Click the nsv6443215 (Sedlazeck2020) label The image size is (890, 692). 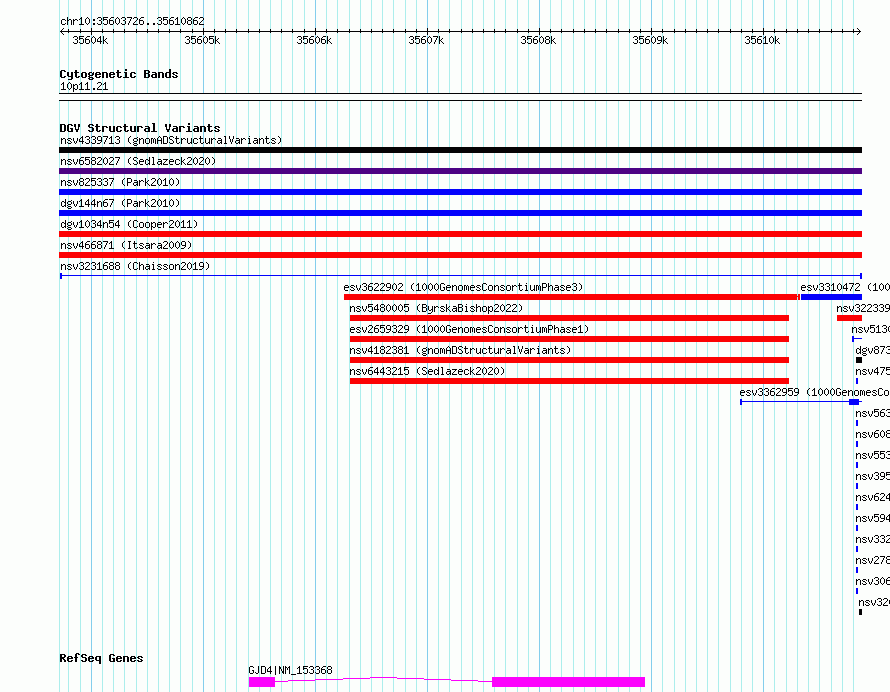tap(427, 371)
